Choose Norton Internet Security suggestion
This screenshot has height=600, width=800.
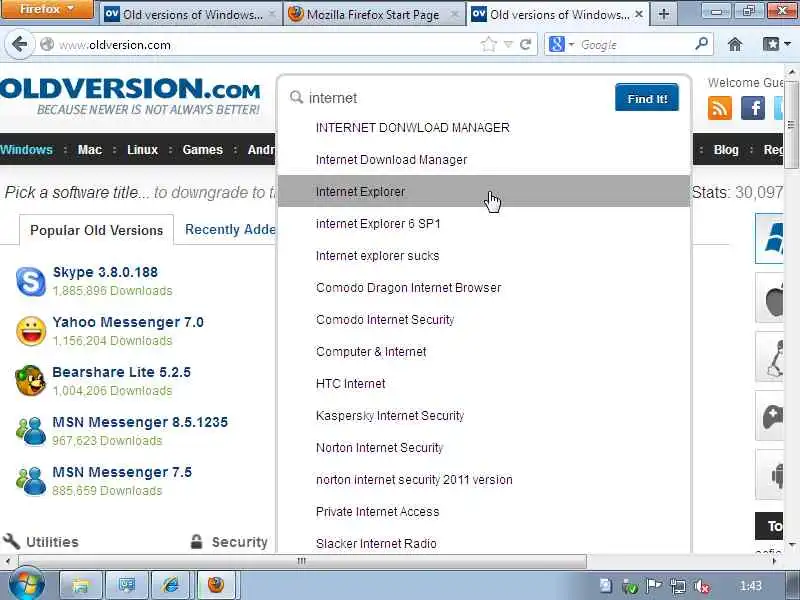[484, 448]
